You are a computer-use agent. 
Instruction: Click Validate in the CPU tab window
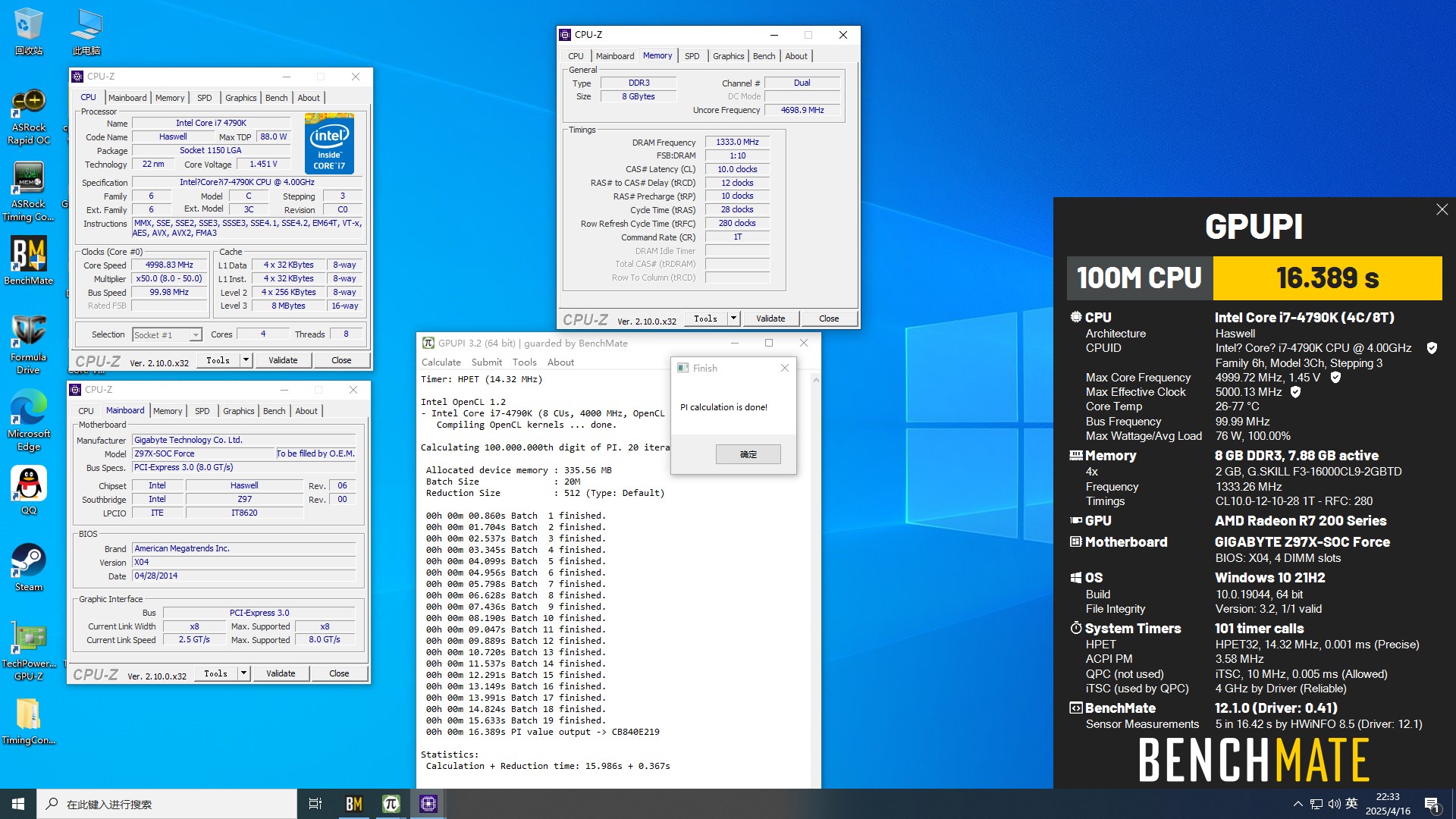point(283,360)
